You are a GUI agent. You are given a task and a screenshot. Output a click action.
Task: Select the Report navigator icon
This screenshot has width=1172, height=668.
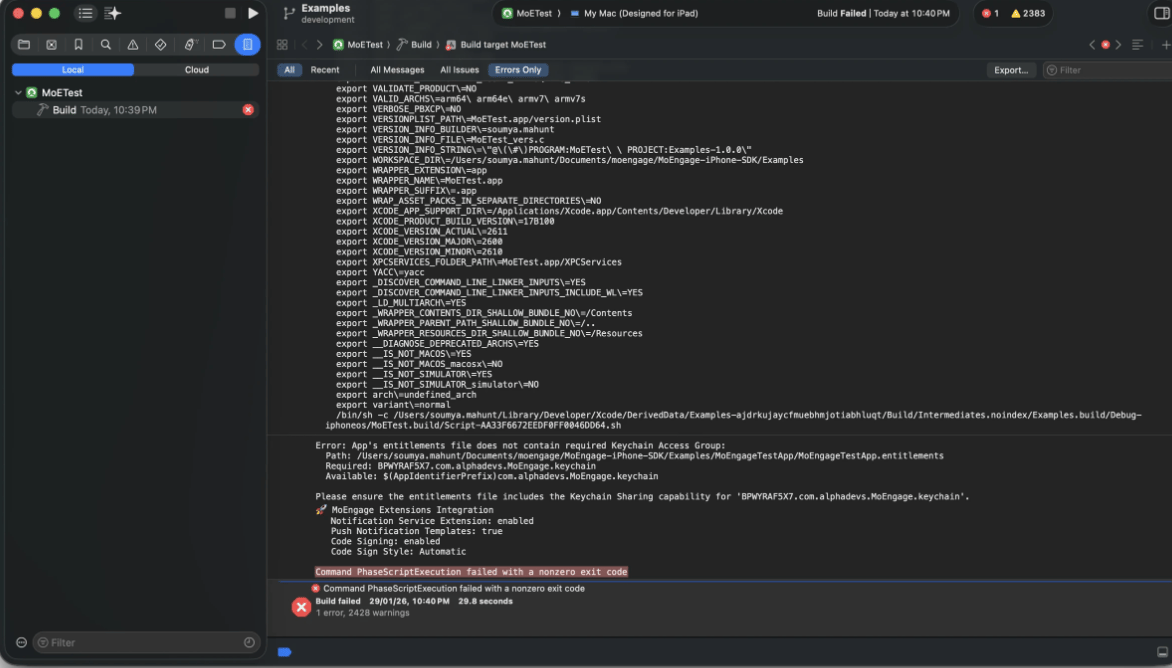coord(247,45)
